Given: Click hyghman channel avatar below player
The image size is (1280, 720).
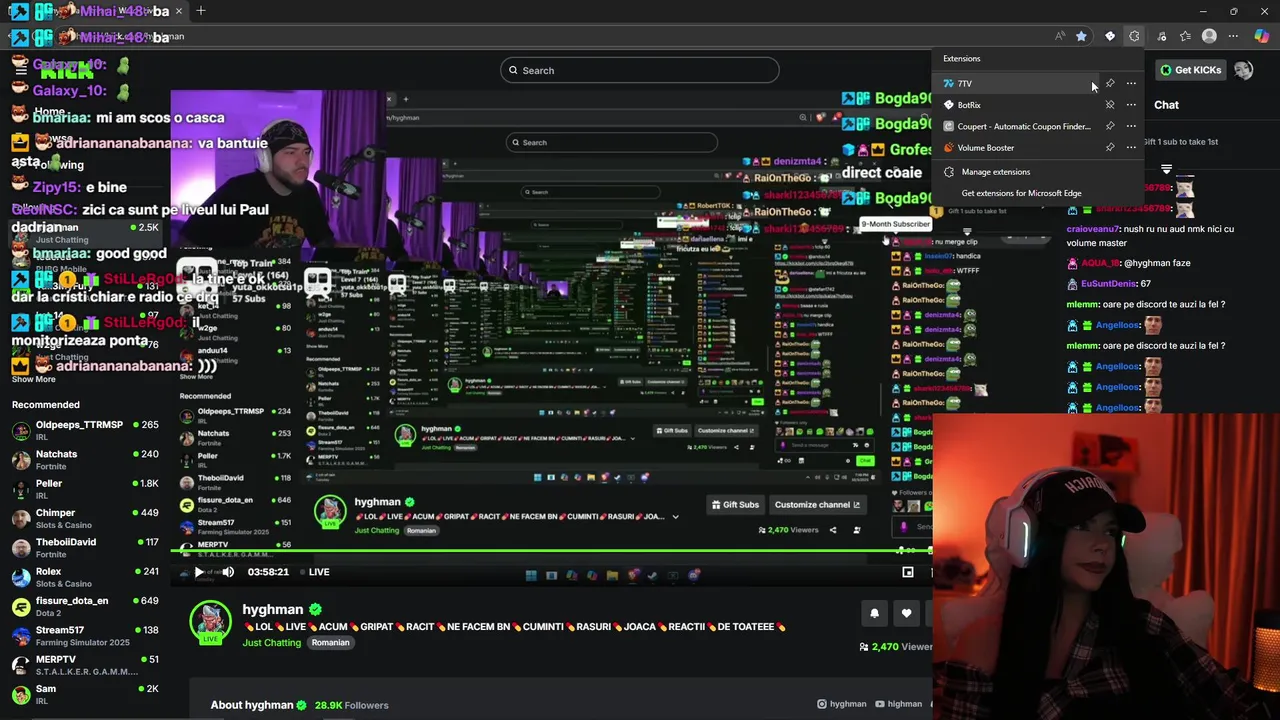Looking at the screenshot, I should pos(211,622).
